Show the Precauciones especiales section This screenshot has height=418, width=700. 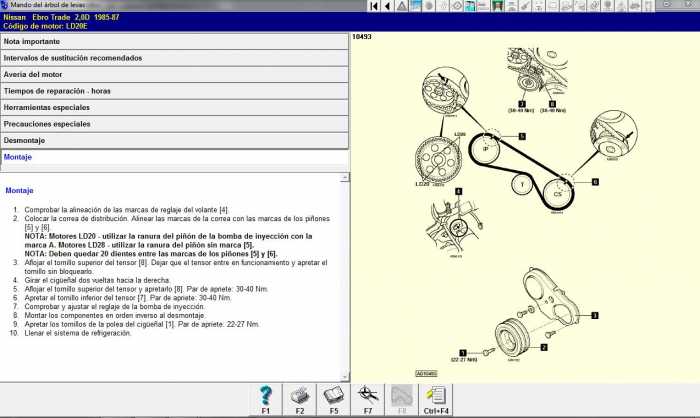(174, 124)
